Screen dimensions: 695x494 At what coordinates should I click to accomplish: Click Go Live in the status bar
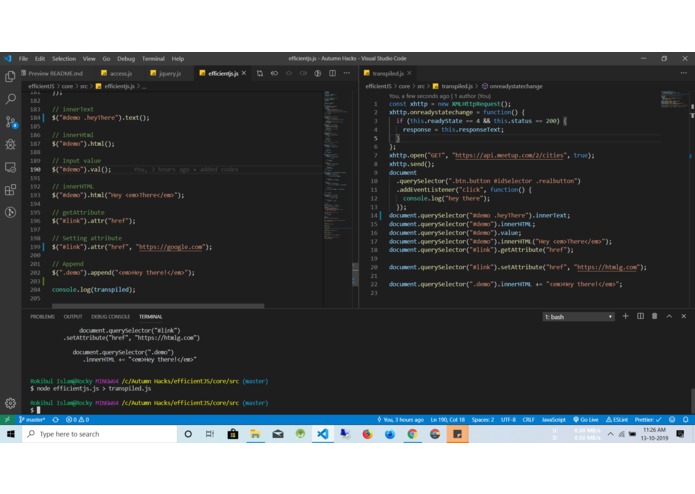coord(586,420)
